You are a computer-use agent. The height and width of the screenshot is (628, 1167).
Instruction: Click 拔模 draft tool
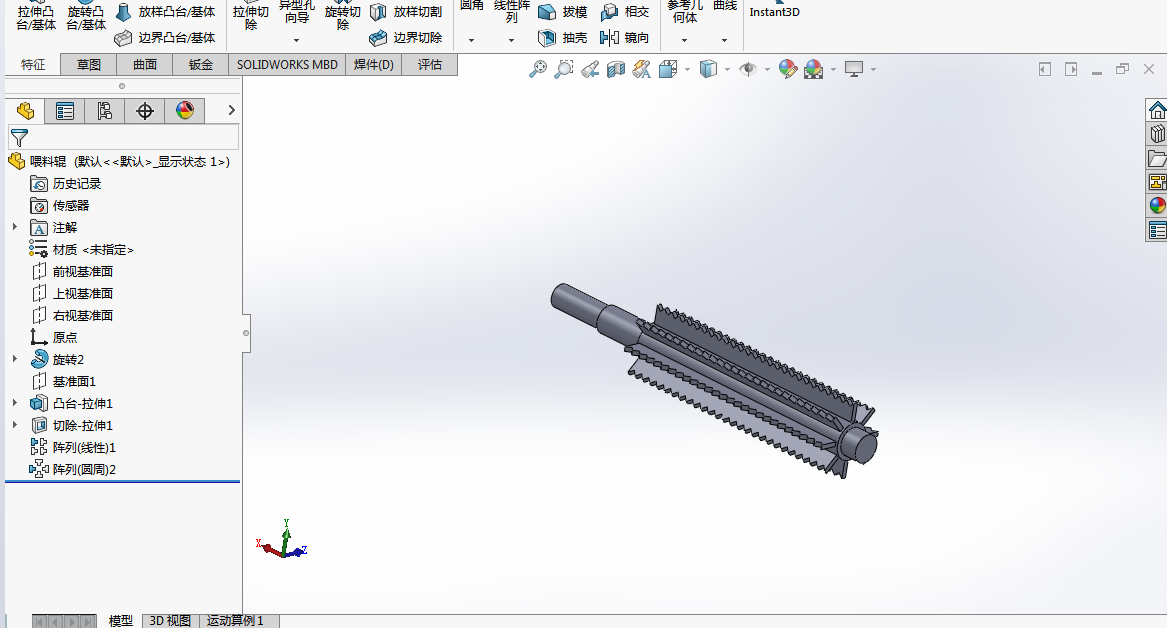coord(562,12)
